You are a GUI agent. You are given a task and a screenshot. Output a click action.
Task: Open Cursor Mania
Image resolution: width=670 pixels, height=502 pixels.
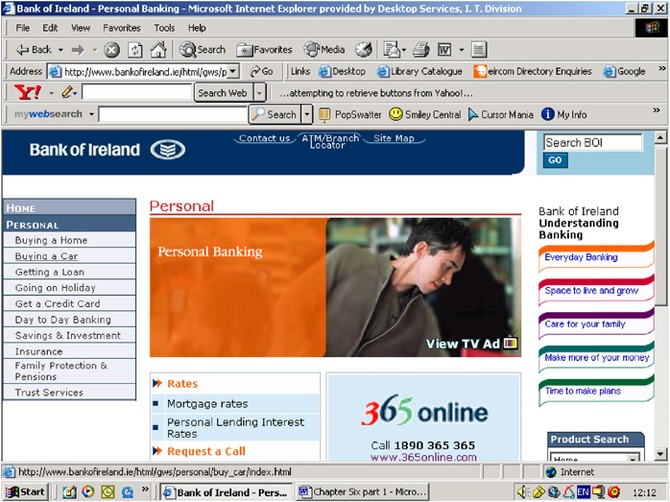point(500,114)
